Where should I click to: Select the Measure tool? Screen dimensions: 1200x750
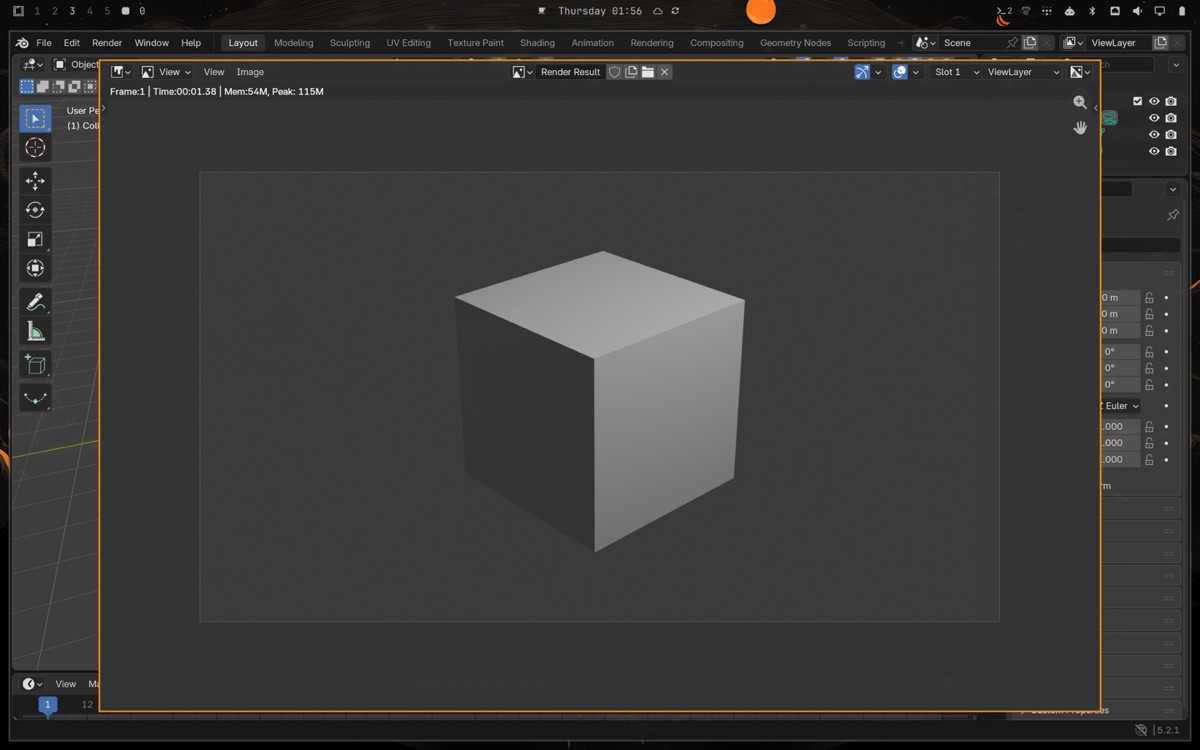tap(35, 331)
